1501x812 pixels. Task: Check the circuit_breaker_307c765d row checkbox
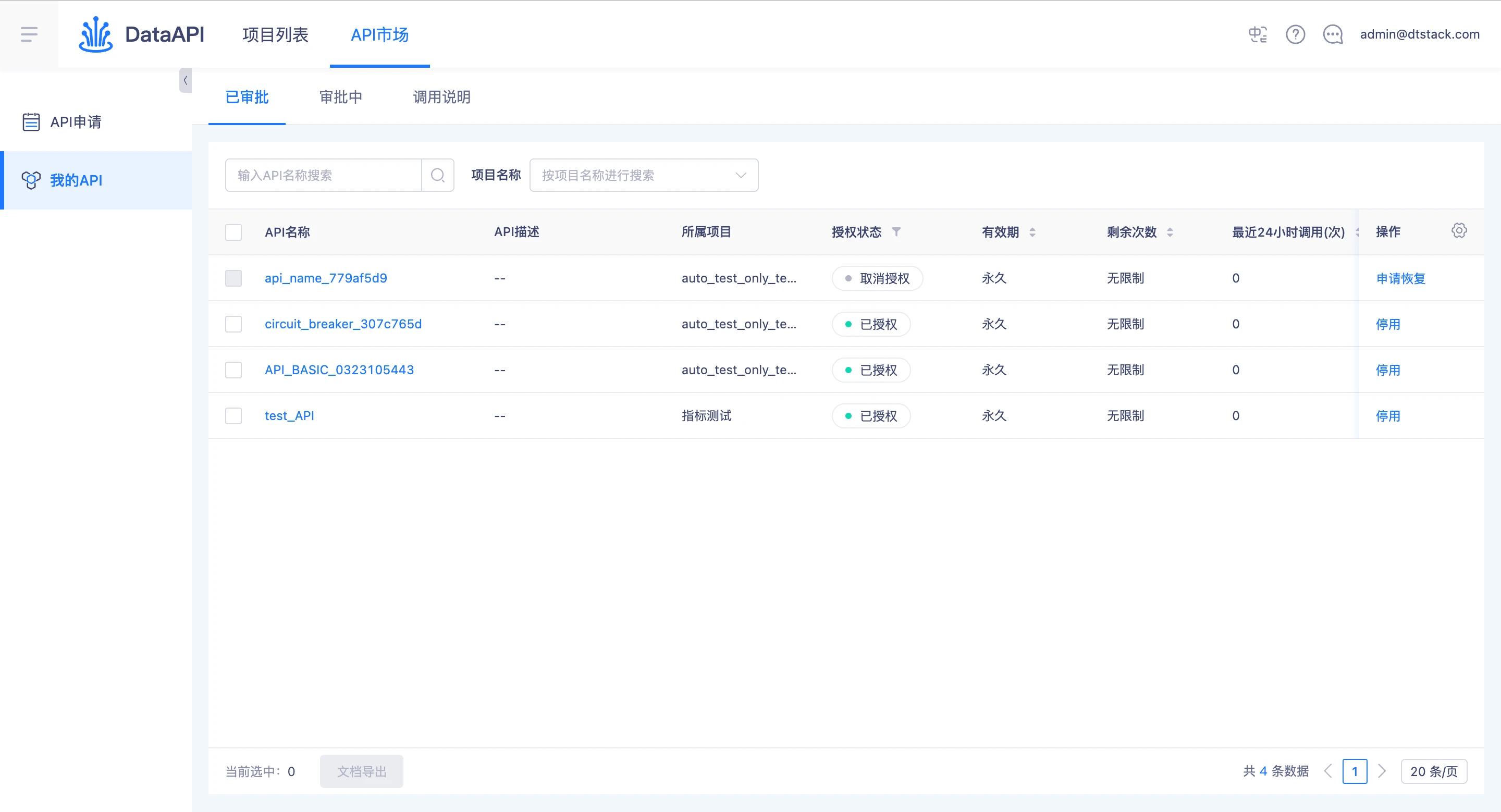point(233,324)
